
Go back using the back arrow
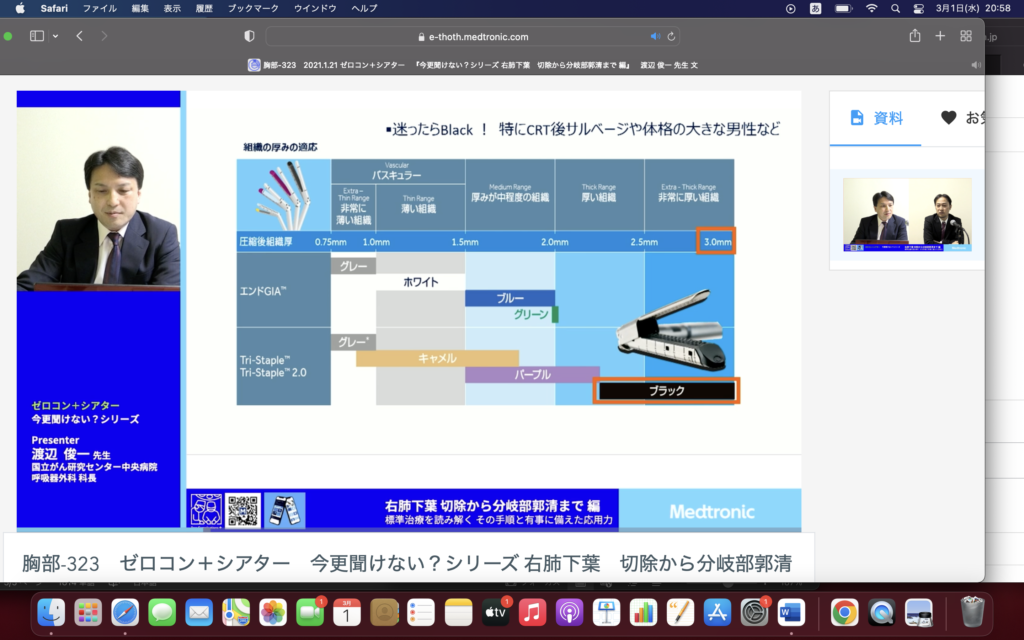click(x=80, y=36)
